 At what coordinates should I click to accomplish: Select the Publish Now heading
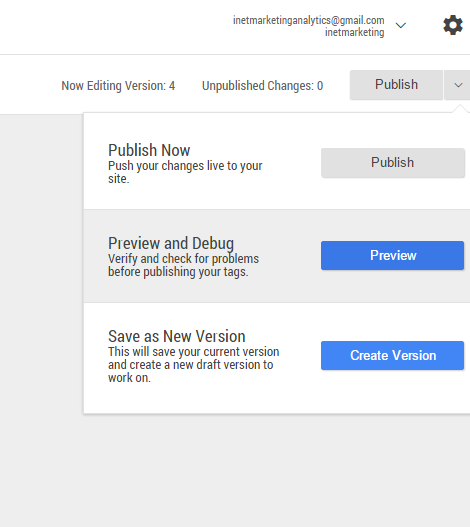(149, 150)
